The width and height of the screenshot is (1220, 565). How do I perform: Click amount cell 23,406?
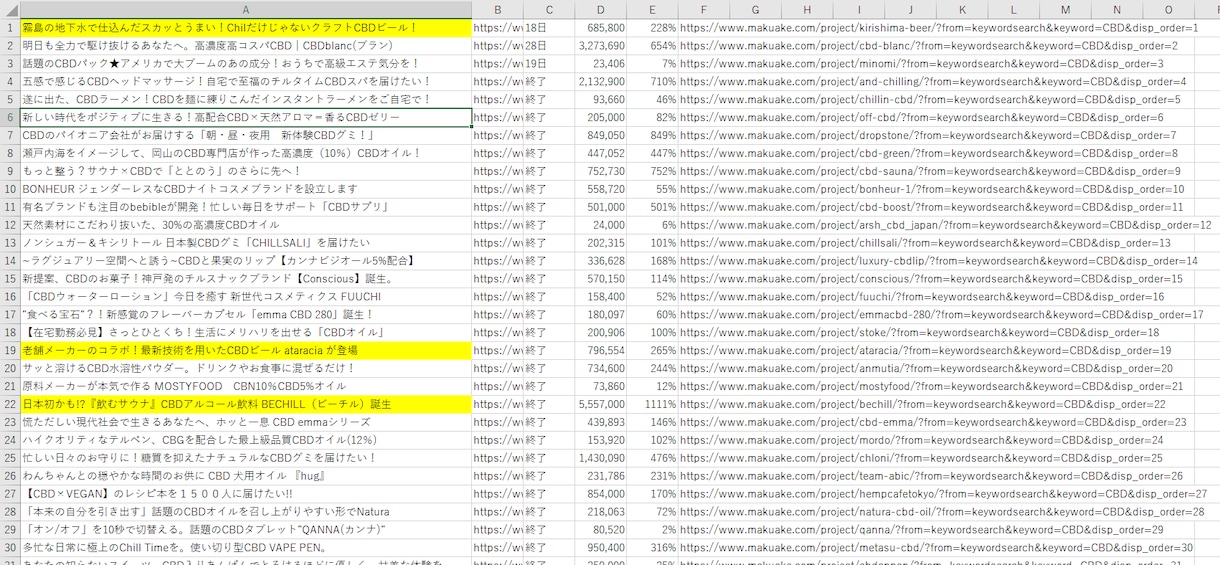pos(600,63)
